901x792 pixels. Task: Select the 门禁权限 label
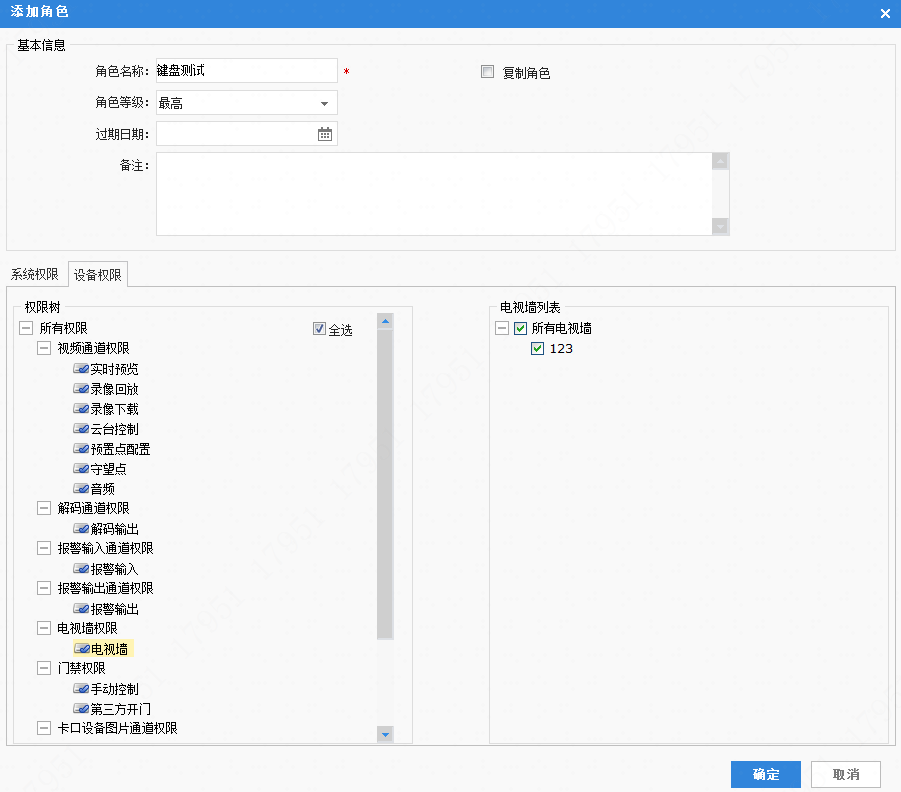[81, 668]
